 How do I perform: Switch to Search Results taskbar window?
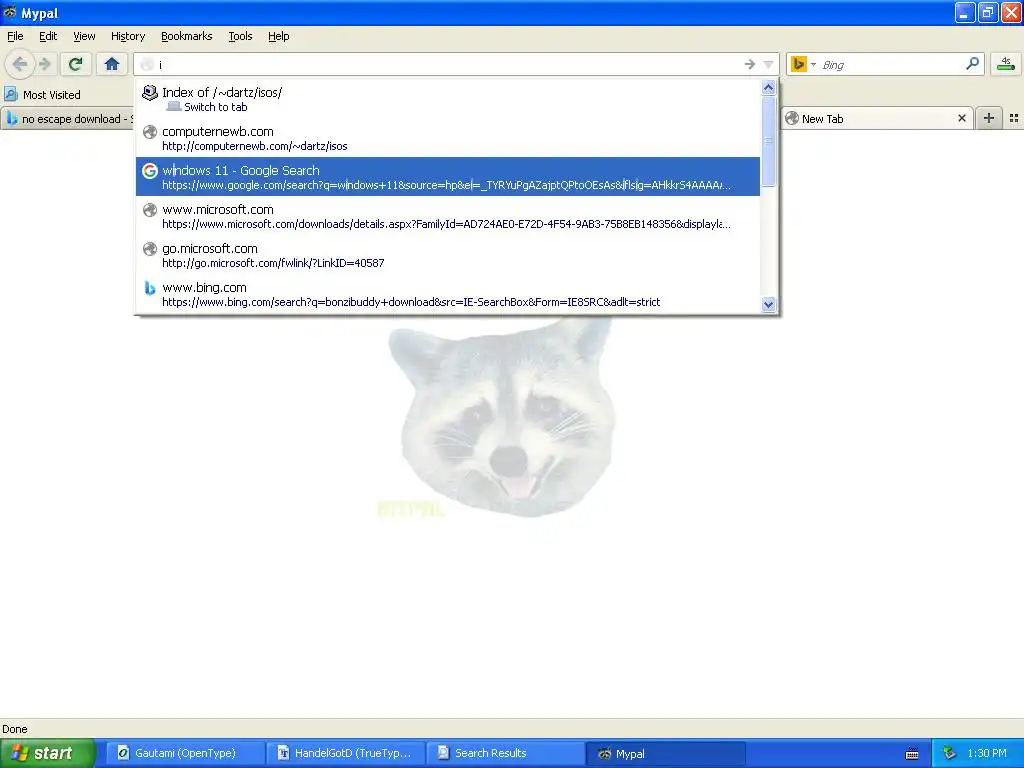click(x=506, y=754)
